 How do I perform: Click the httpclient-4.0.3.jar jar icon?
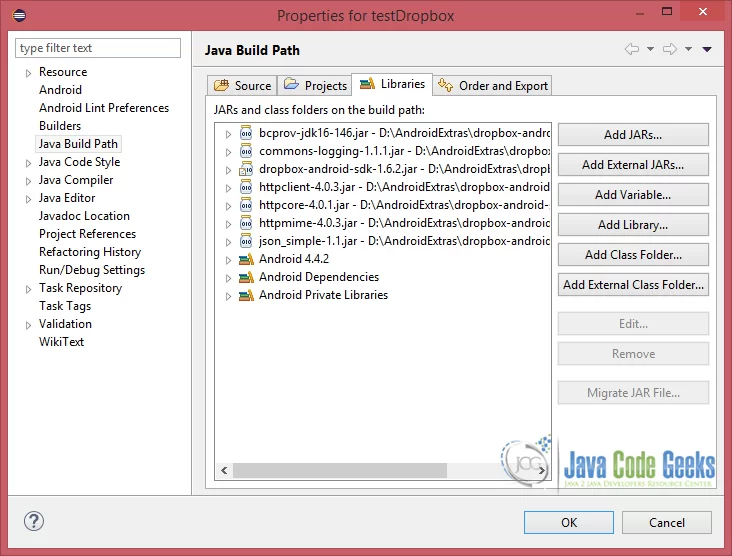point(246,187)
